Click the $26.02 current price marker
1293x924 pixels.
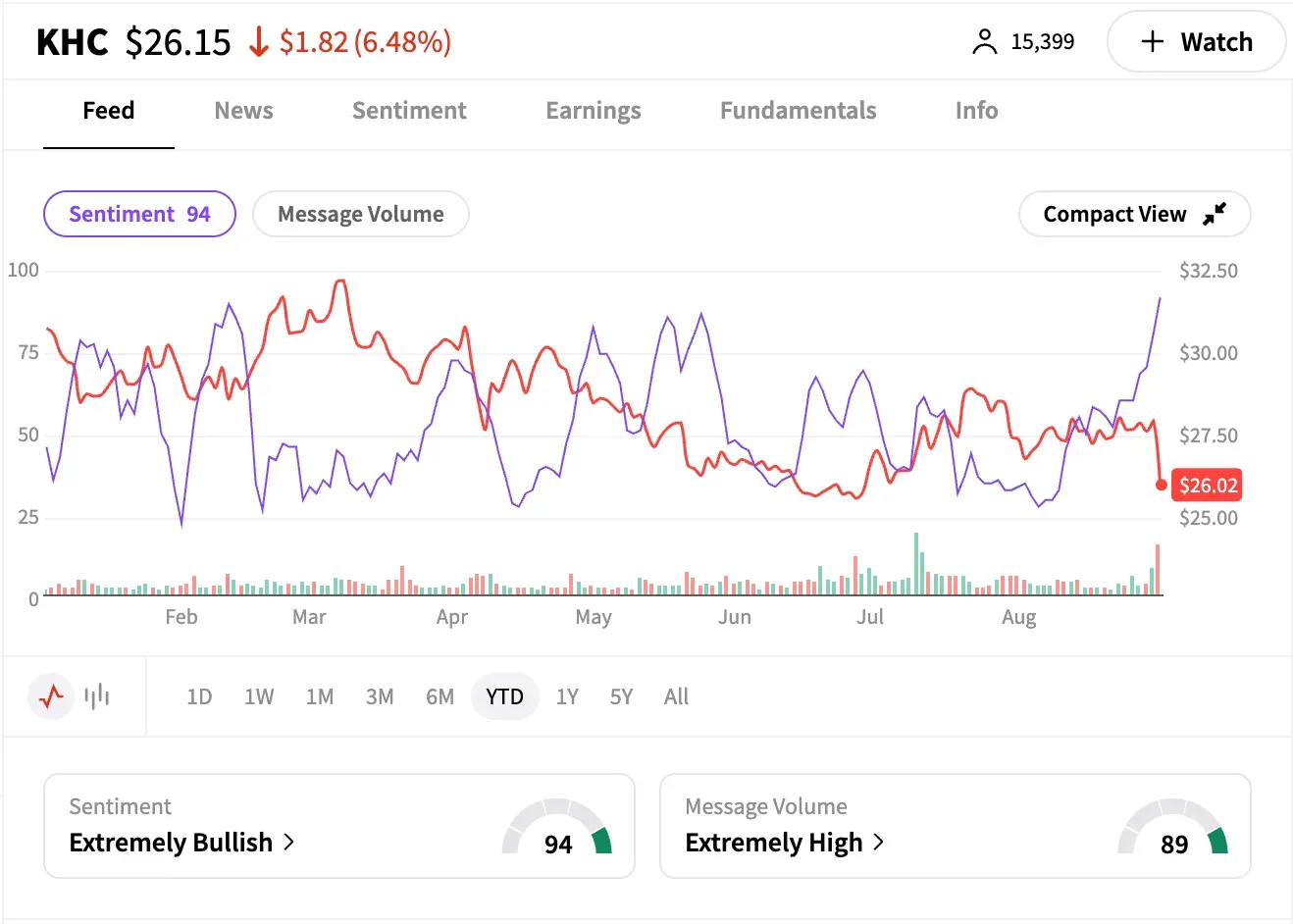point(1208,485)
